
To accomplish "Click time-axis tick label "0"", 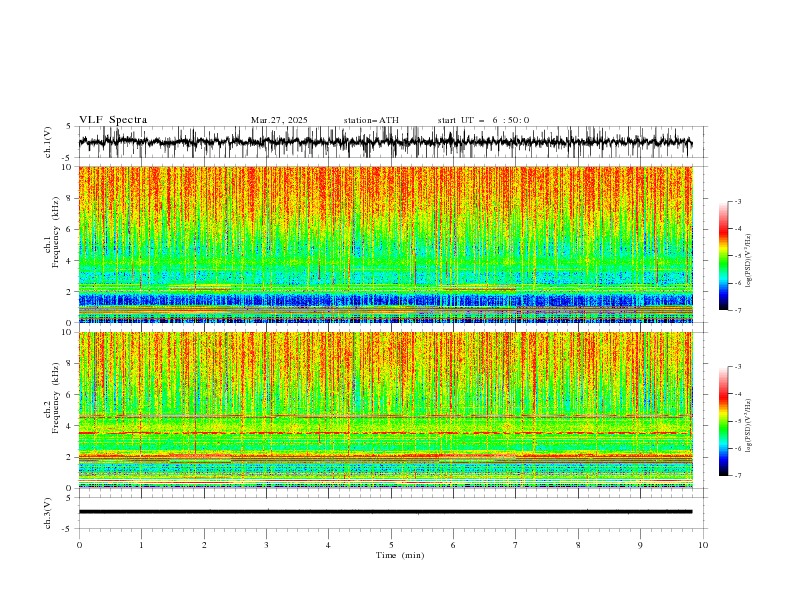I will pyautogui.click(x=79, y=545).
